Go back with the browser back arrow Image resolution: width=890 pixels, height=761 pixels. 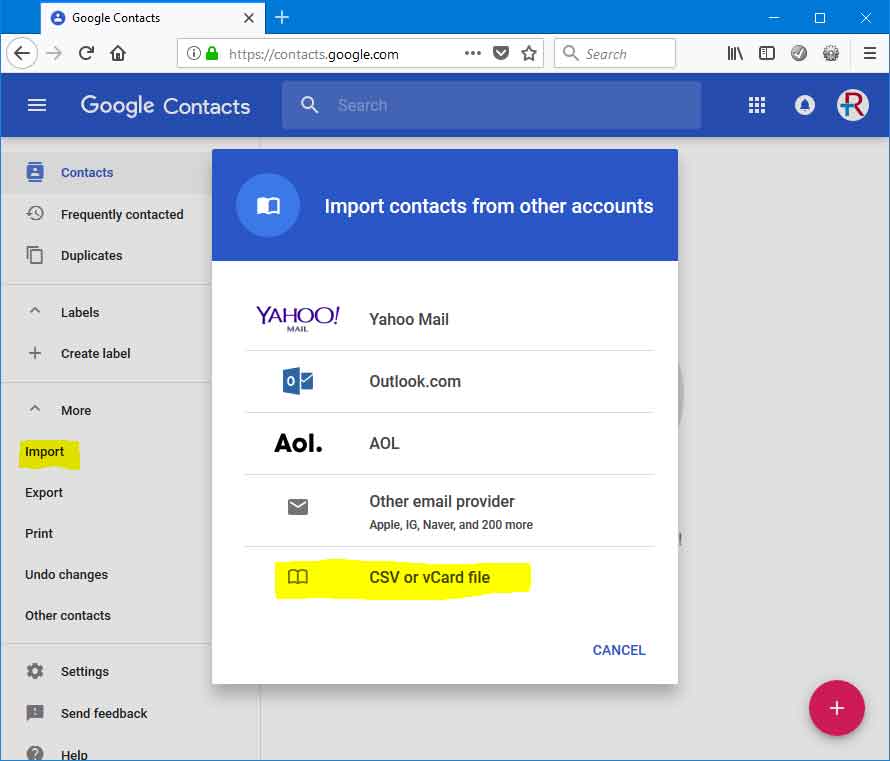[22, 53]
